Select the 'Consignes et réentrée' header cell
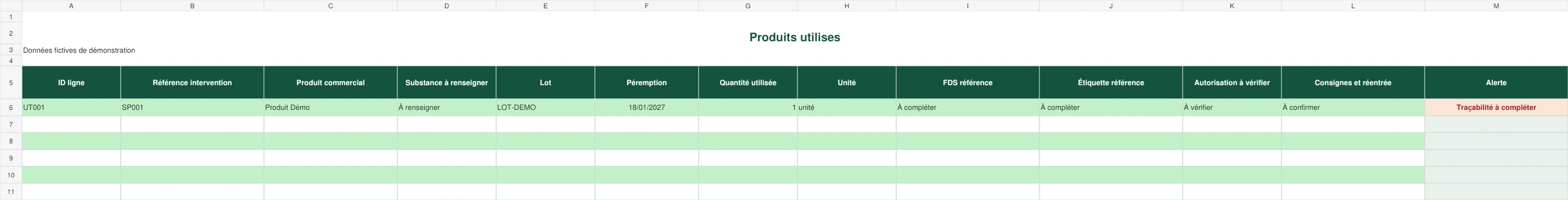1568x200 pixels. 1353,82
